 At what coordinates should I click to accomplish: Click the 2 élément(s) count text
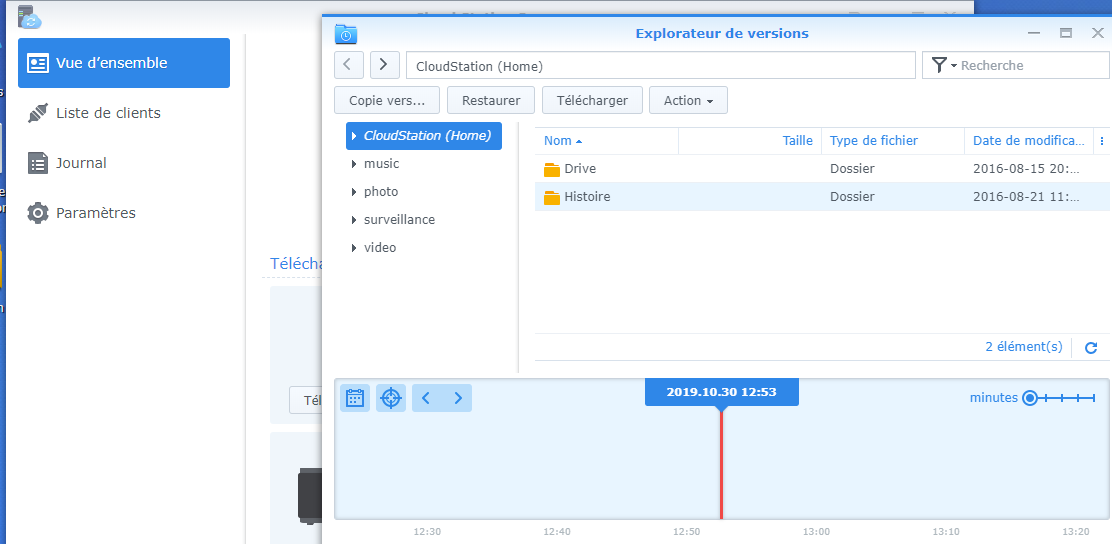(1024, 347)
